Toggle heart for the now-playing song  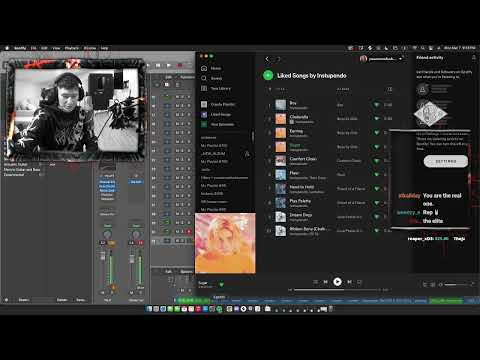coord(222,285)
